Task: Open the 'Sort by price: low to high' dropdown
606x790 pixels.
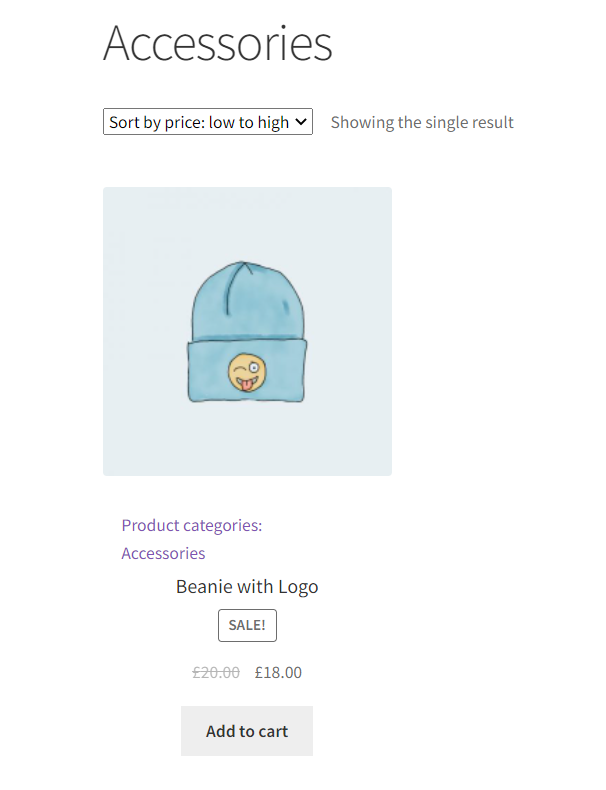Action: pyautogui.click(x=208, y=122)
